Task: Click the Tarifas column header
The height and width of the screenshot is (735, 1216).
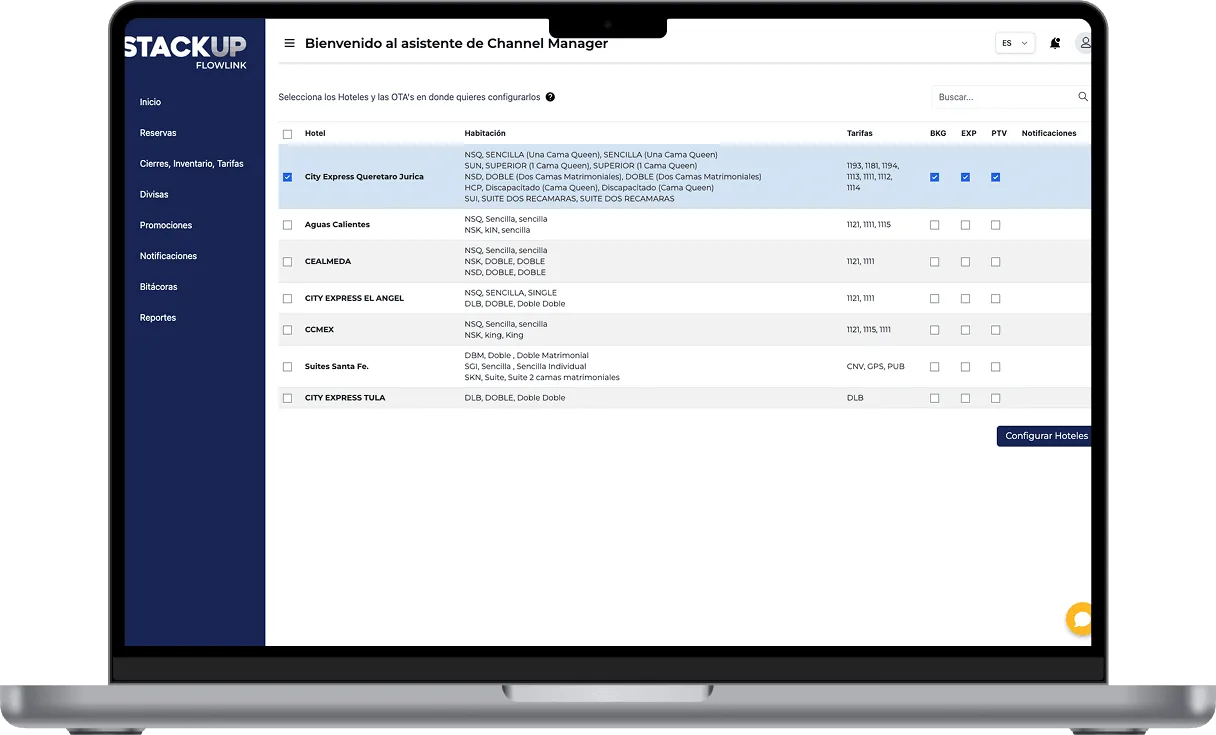Action: 860,134
